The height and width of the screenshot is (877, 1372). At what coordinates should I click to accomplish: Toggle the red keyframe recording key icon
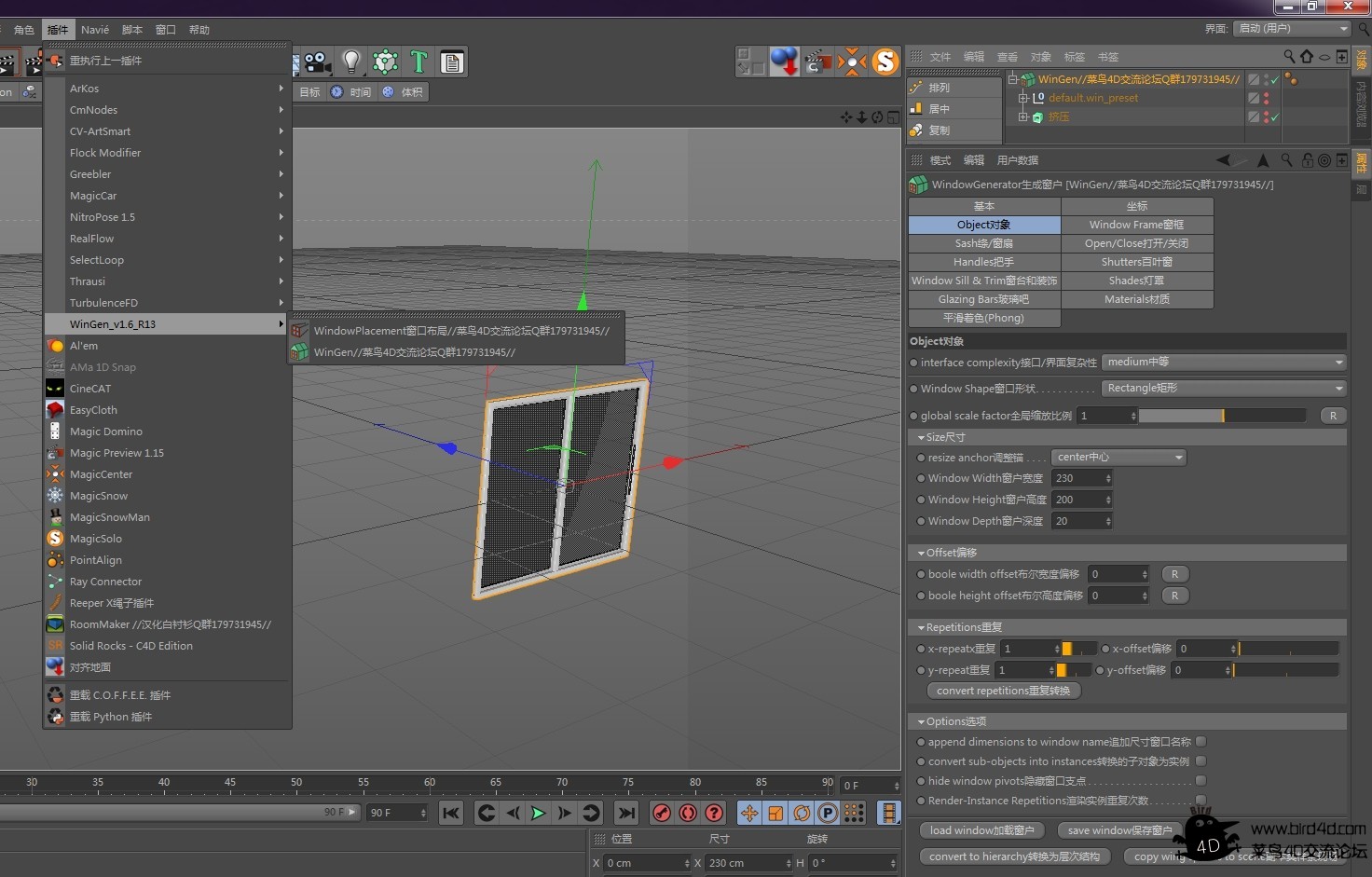(661, 813)
